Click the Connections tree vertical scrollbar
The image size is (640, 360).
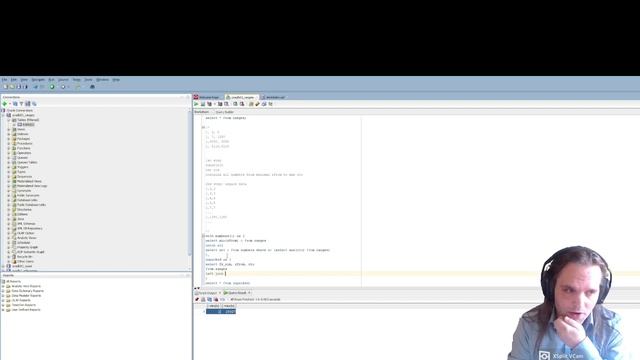tap(189, 184)
